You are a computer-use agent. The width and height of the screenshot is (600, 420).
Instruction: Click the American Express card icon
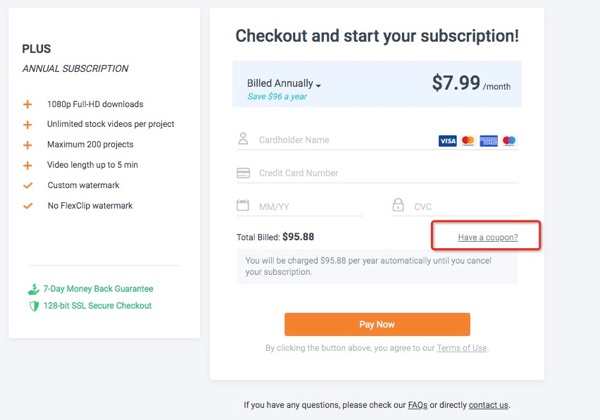coord(489,141)
